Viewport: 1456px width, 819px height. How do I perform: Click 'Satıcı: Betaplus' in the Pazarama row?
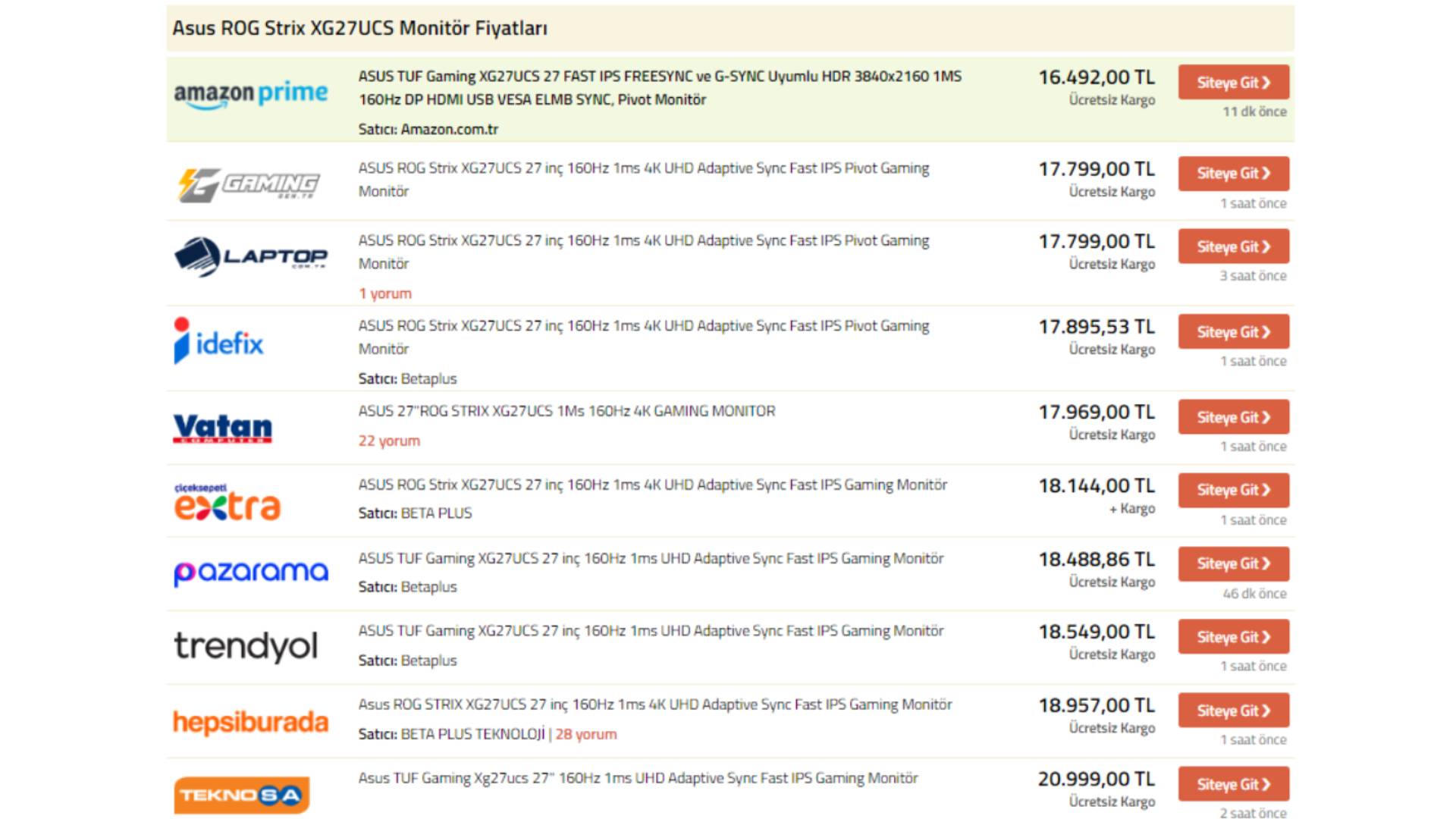click(x=408, y=587)
